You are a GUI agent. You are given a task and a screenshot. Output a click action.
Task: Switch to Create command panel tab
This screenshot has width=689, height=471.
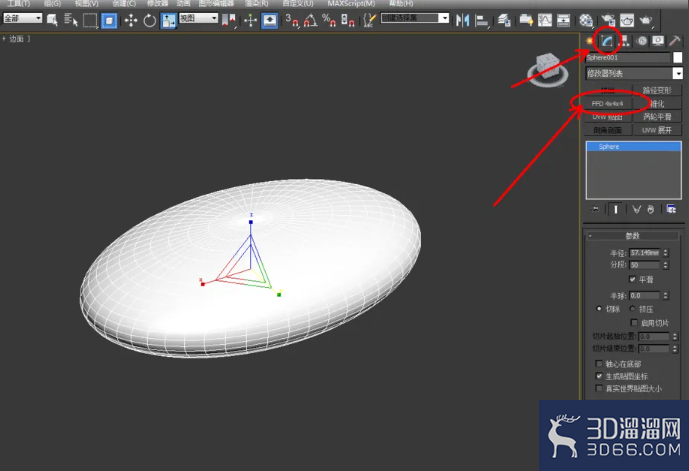tap(590, 41)
